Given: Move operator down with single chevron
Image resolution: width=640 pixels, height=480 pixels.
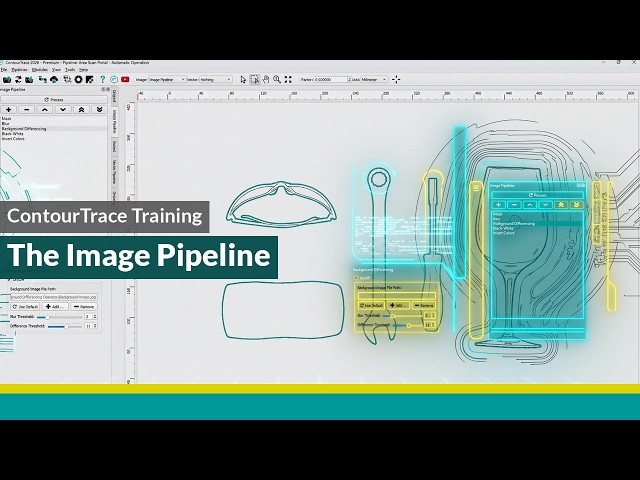Looking at the screenshot, I should (63, 109).
